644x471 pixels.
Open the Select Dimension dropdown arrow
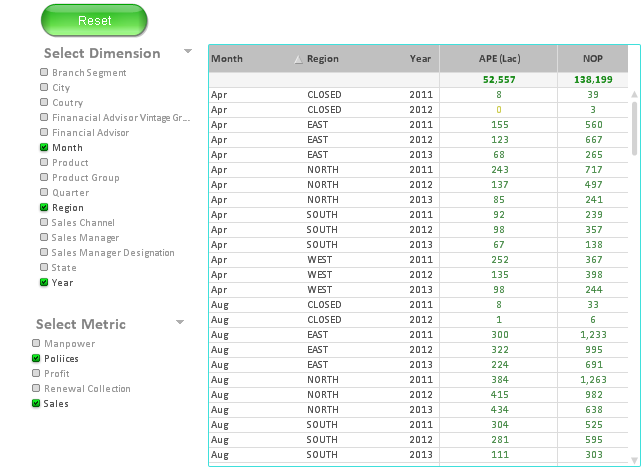[188, 52]
